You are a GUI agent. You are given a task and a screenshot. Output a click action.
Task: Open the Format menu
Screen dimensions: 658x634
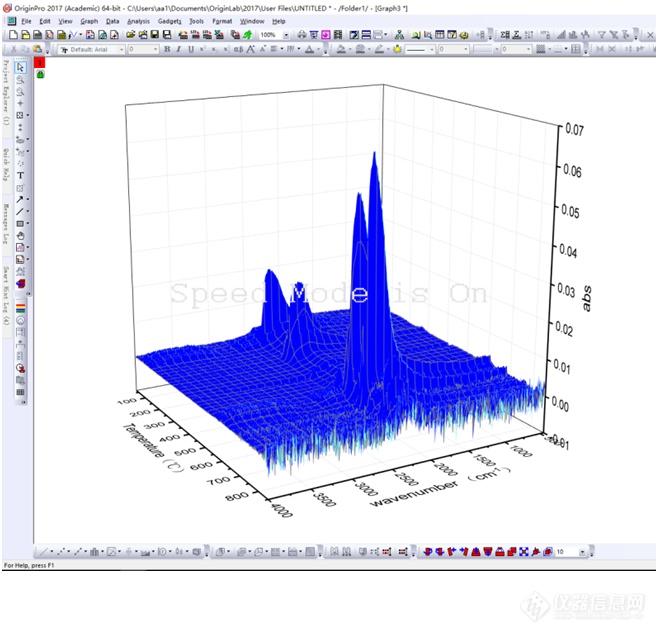[x=222, y=21]
